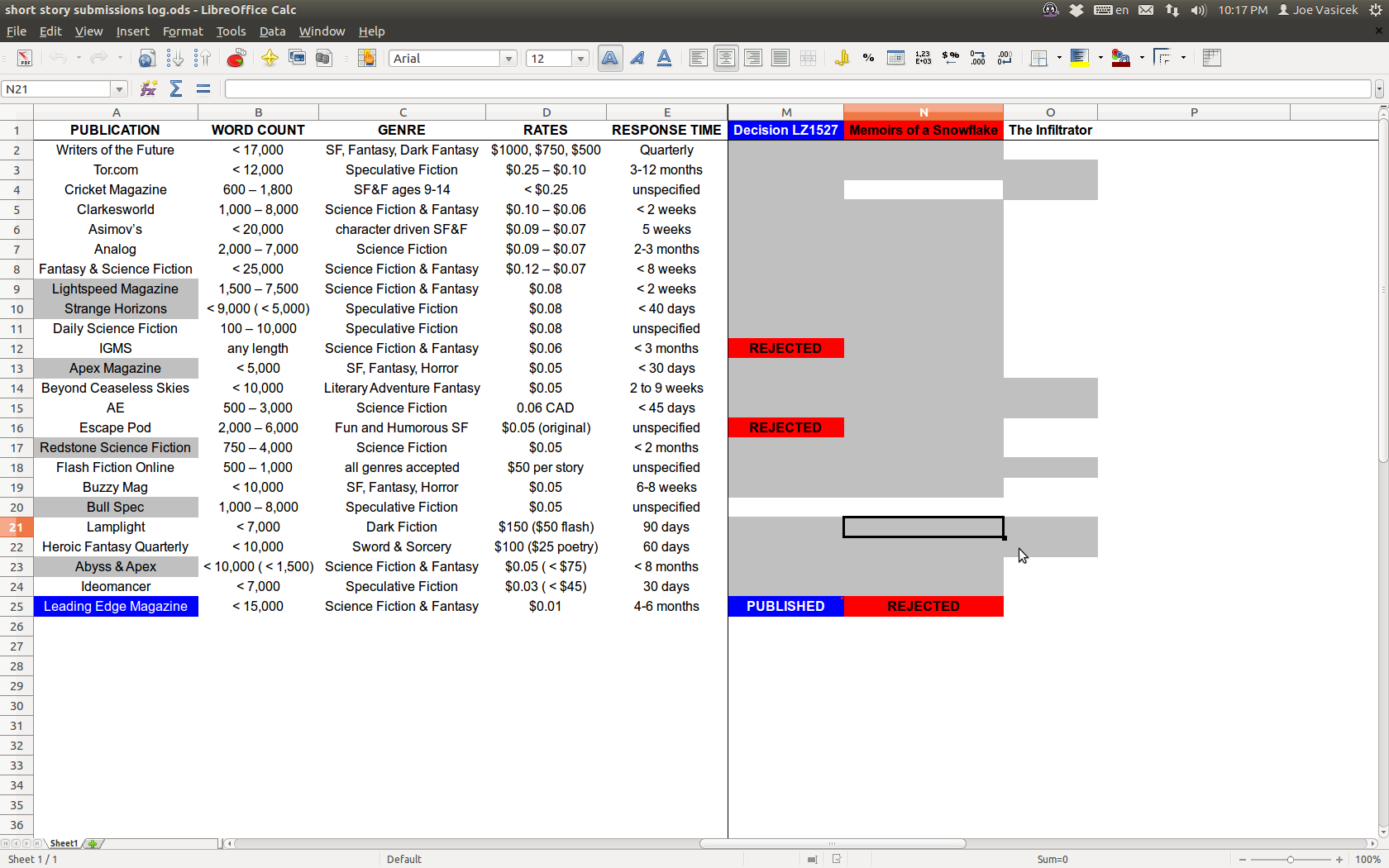Insert Chart icon
The width and height of the screenshot is (1389, 868).
(236, 58)
